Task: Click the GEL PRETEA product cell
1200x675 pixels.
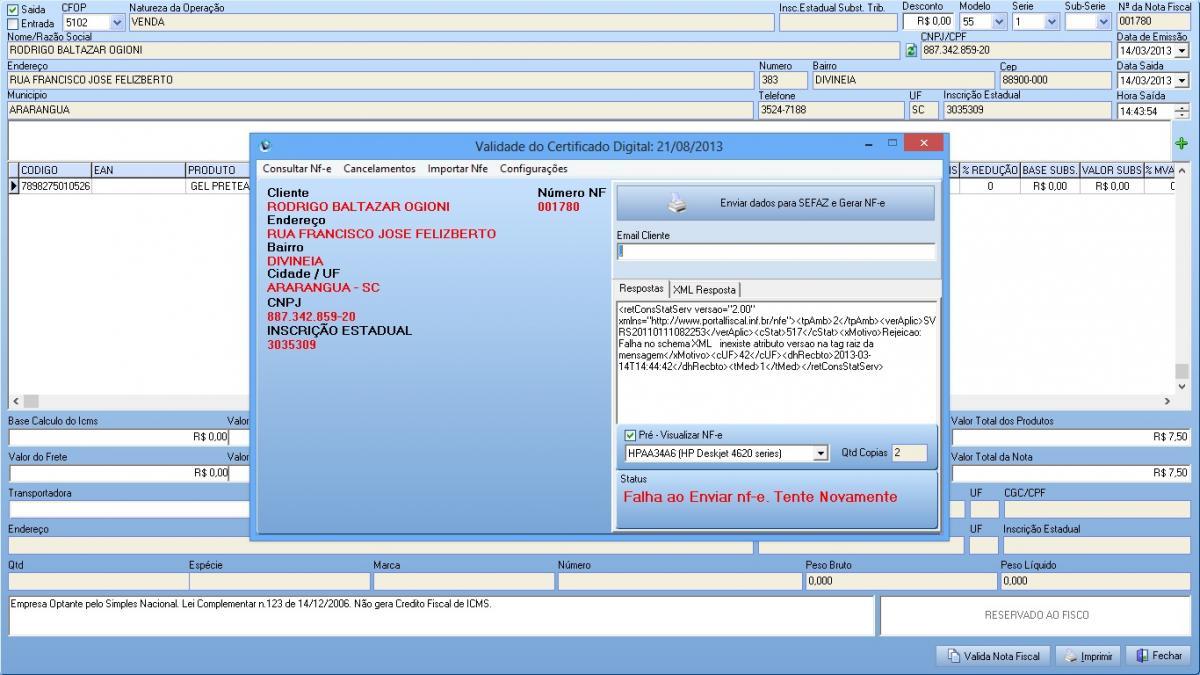Action: 218,186
